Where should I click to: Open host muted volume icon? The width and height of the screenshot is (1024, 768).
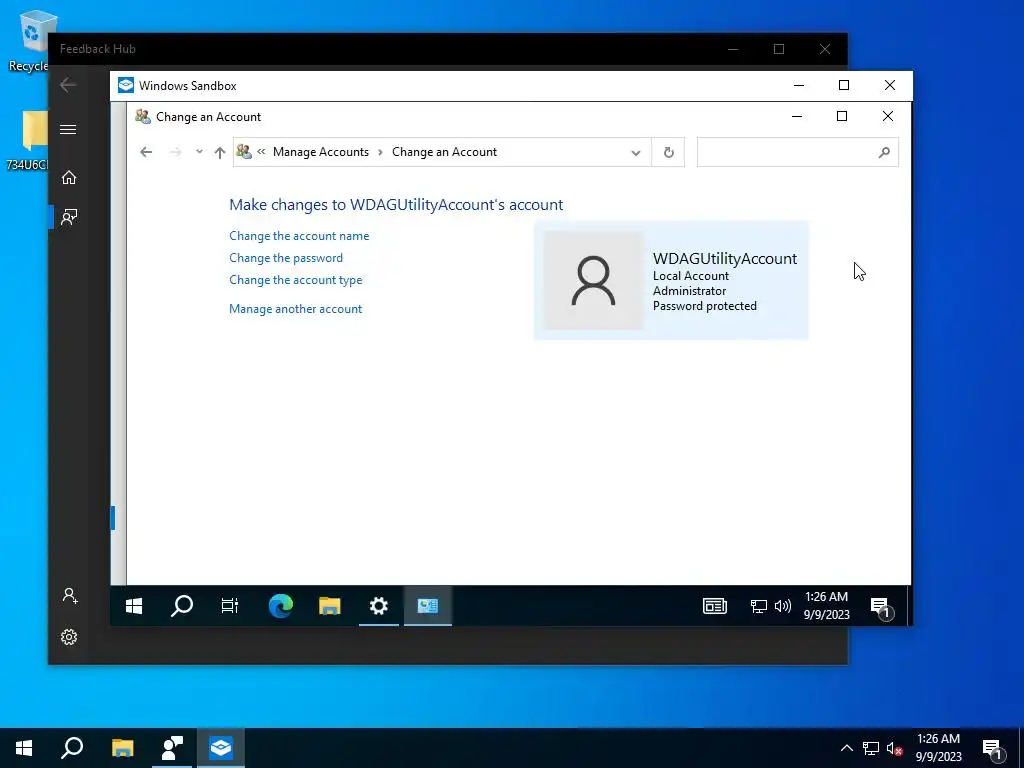point(895,748)
